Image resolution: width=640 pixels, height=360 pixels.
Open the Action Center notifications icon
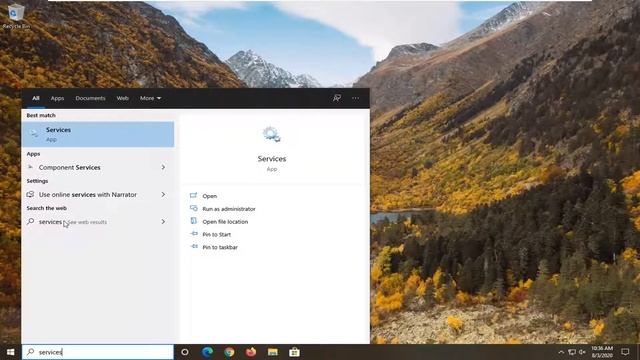[x=625, y=352]
